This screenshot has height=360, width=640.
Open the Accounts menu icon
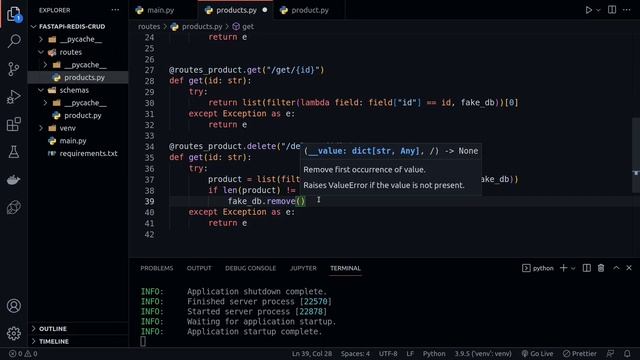[14, 306]
